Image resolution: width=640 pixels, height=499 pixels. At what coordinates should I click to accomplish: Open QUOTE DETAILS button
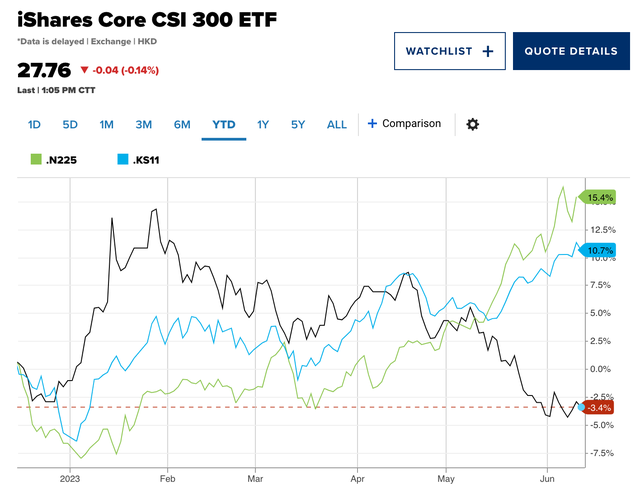[571, 51]
